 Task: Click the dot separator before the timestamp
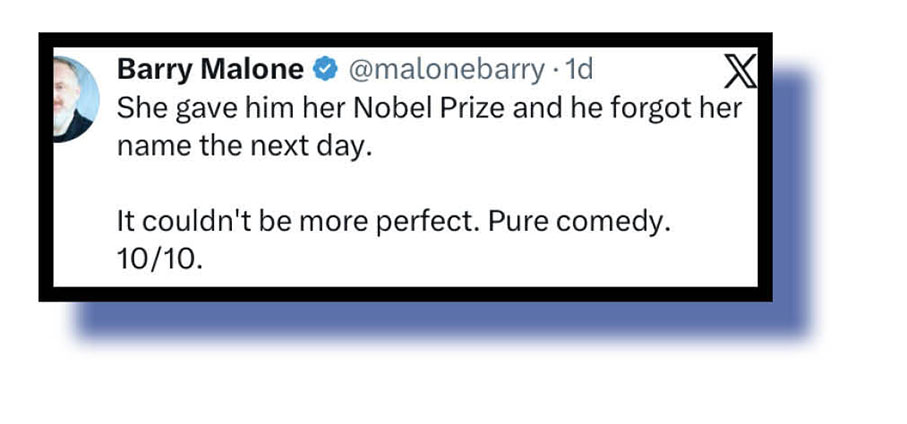554,69
